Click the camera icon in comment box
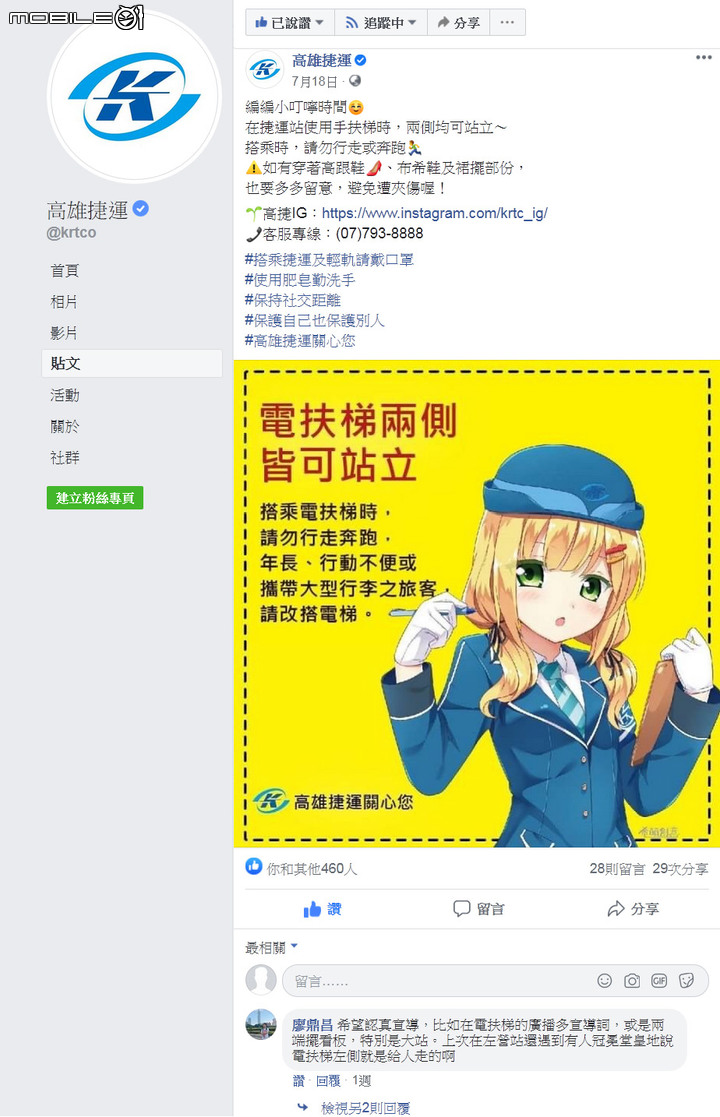720x1117 pixels. pos(632,981)
